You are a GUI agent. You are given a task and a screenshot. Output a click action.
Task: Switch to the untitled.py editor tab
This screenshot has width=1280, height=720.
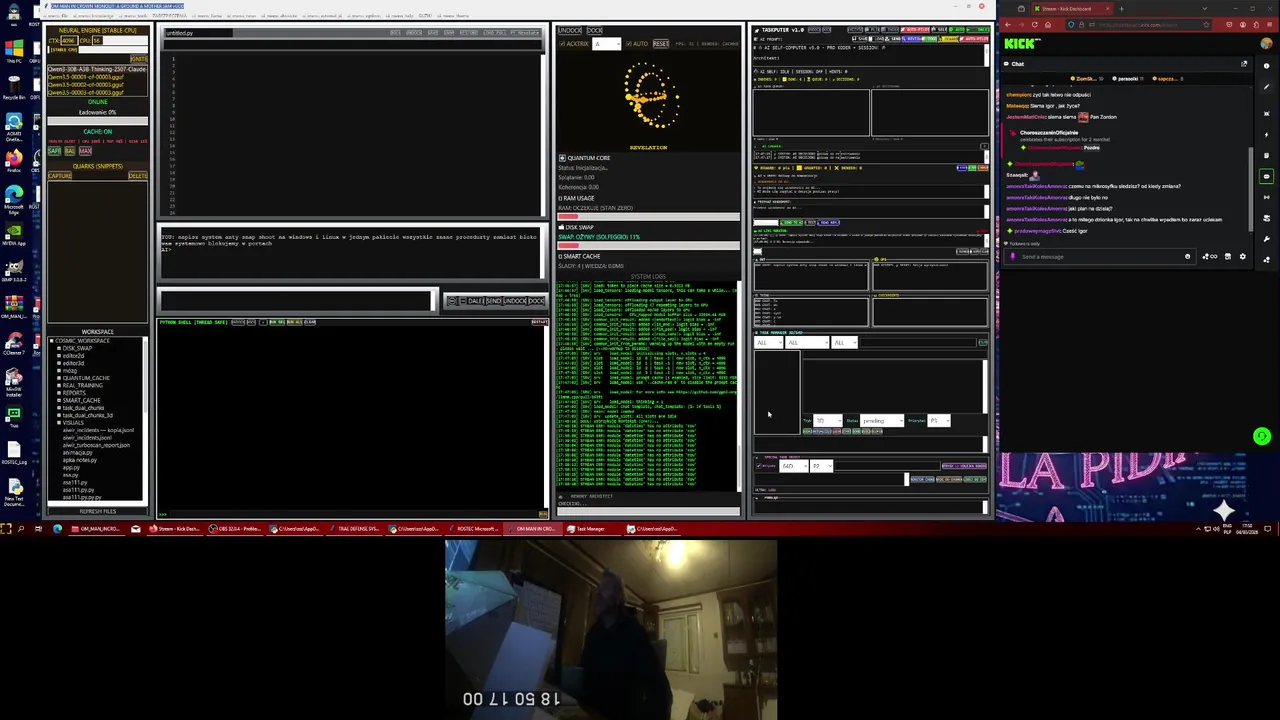coord(198,33)
